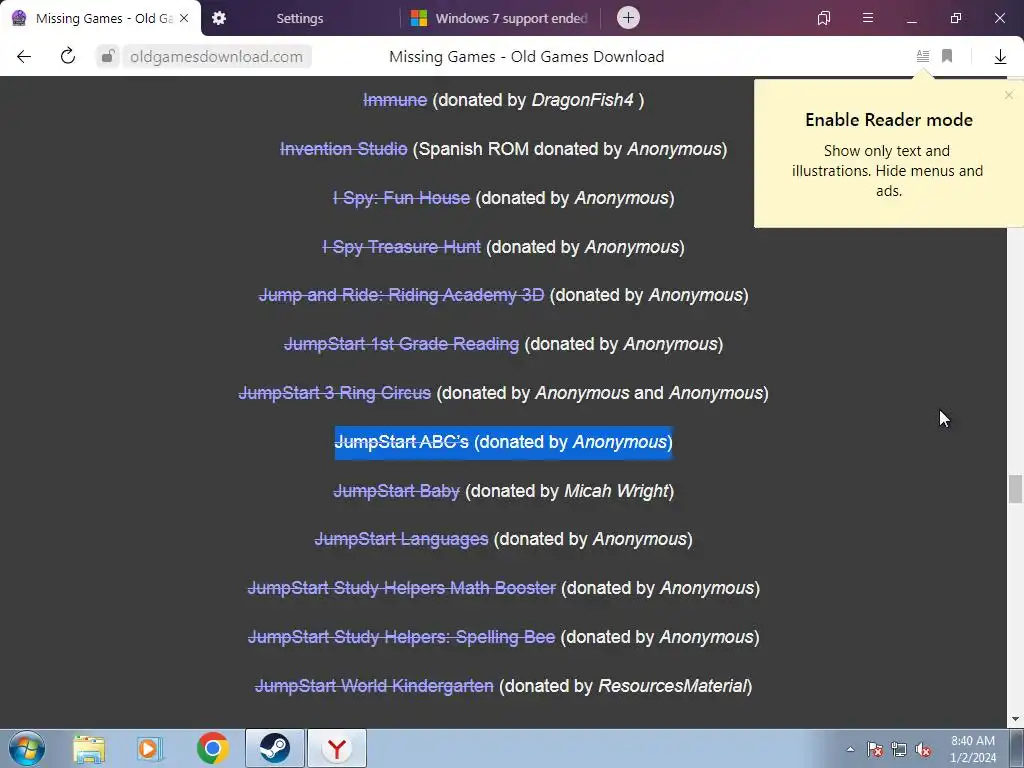The image size is (1024, 768).
Task: Show hidden system tray icons
Action: (850, 749)
